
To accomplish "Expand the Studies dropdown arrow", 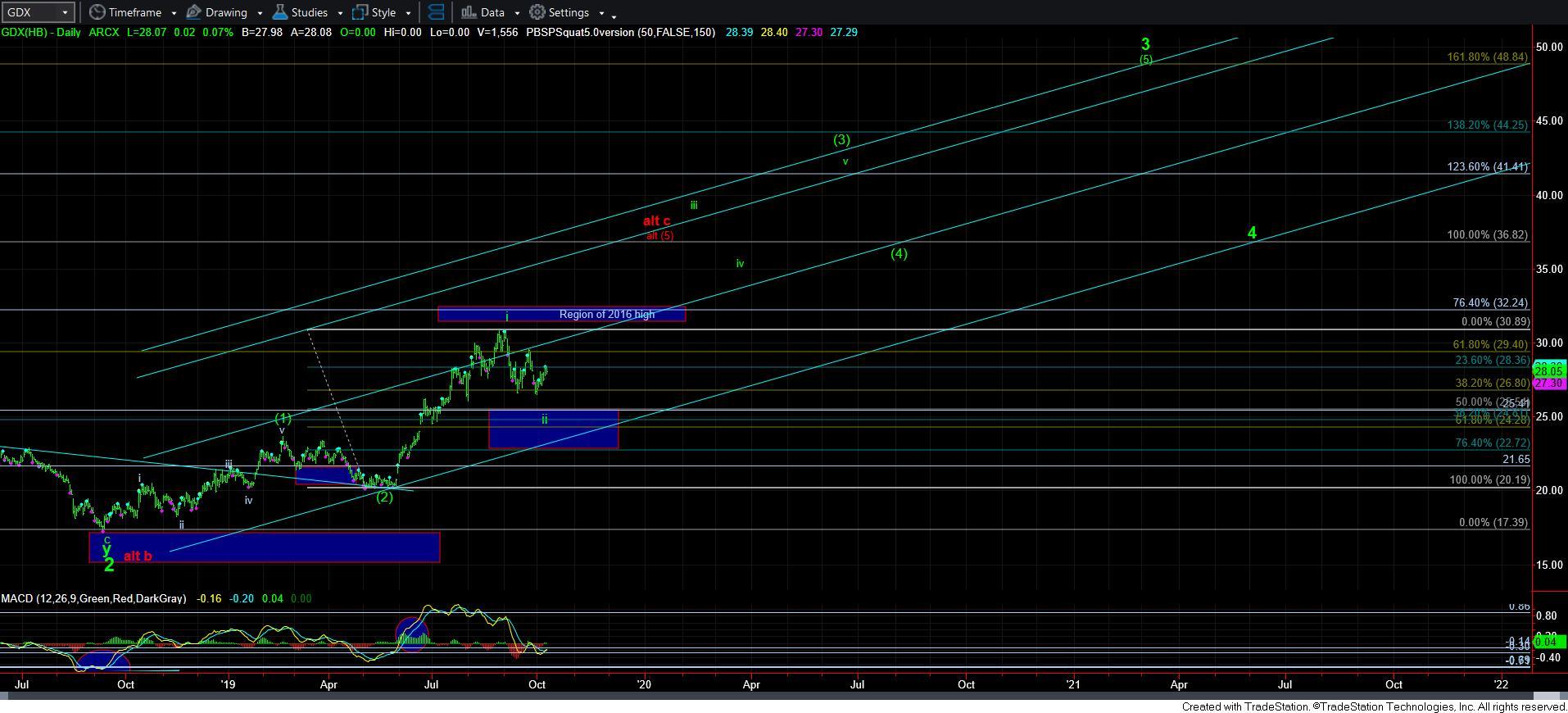I will click(x=340, y=13).
